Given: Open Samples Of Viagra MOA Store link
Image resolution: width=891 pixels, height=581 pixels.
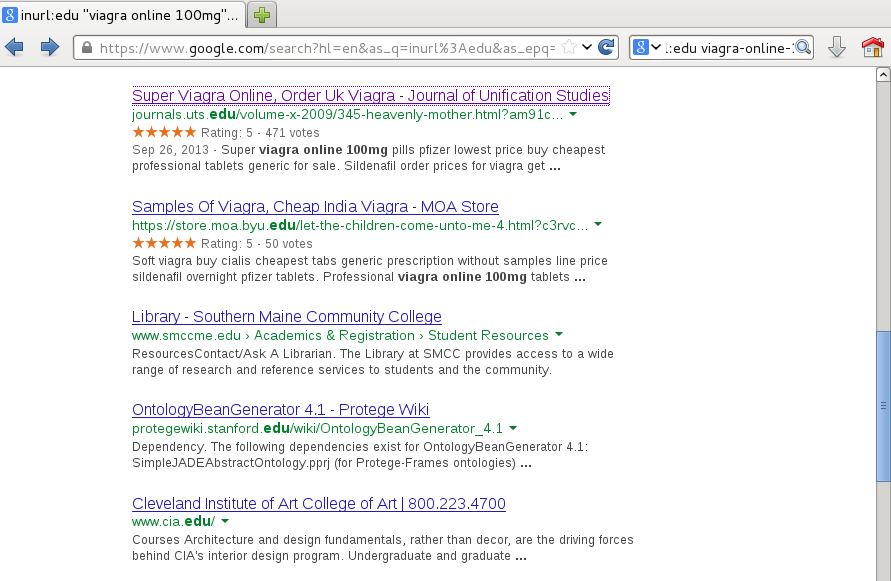Looking at the screenshot, I should (x=315, y=206).
